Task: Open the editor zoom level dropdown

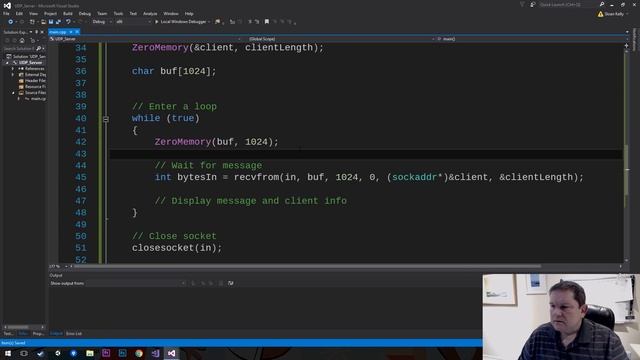Action: pyautogui.click(x=58, y=267)
